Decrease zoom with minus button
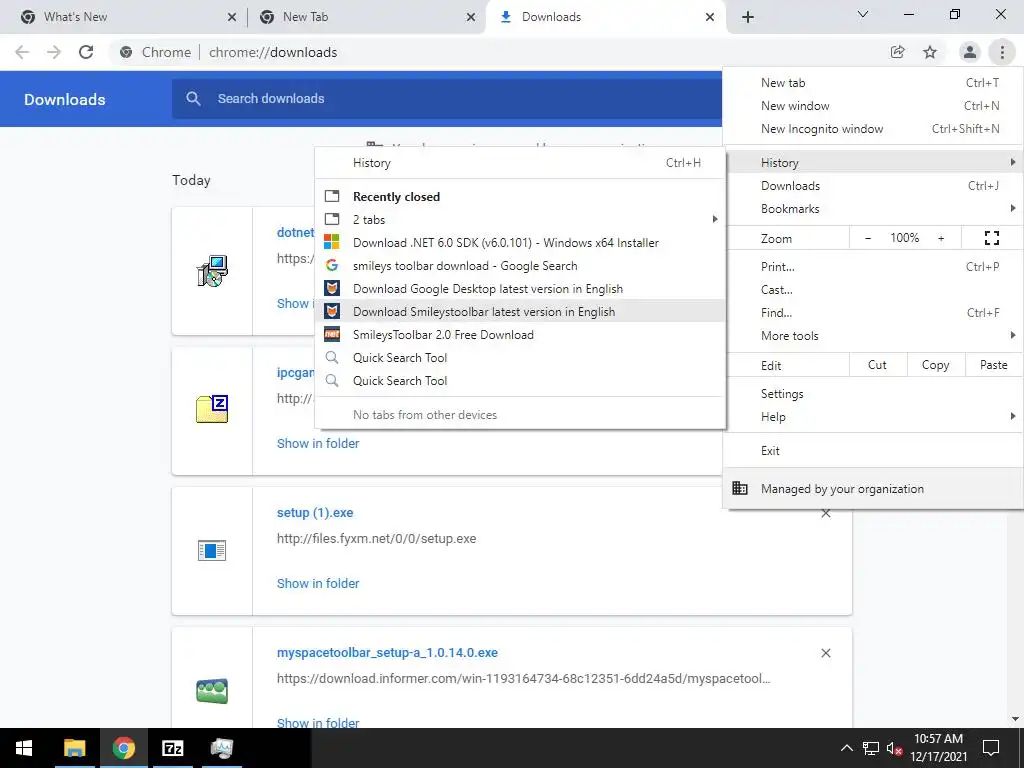 point(868,238)
